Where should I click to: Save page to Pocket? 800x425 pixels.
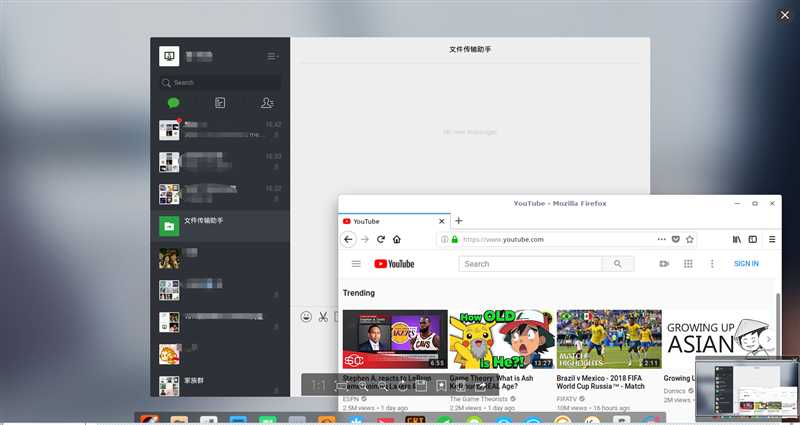point(676,239)
